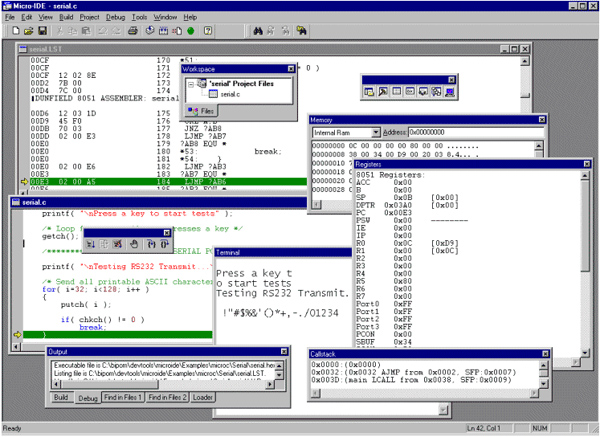Save the file with the floppy disk icon
The height and width of the screenshot is (437, 600).
tap(43, 31)
